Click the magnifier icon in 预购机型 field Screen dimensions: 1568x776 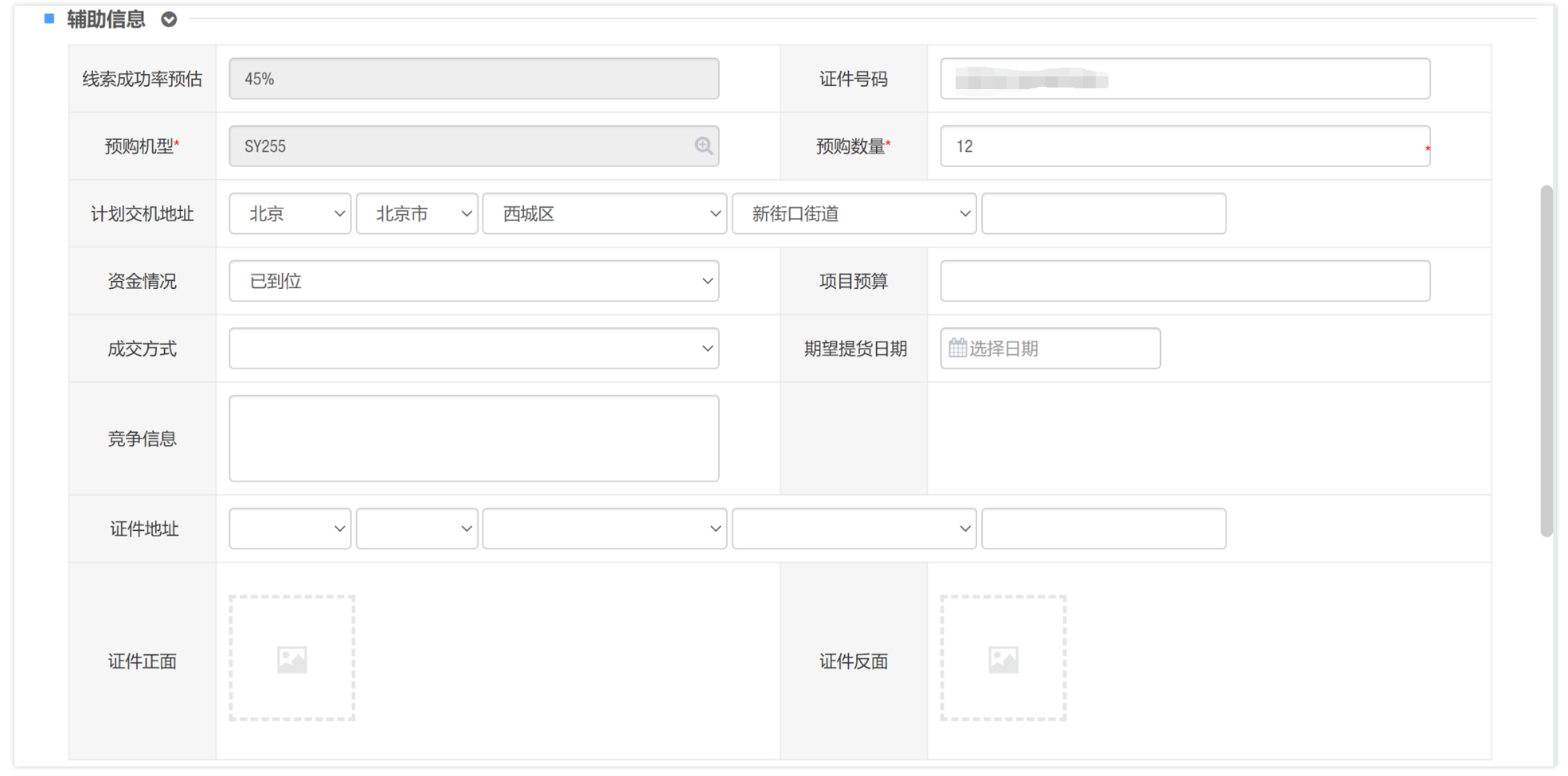point(704,146)
